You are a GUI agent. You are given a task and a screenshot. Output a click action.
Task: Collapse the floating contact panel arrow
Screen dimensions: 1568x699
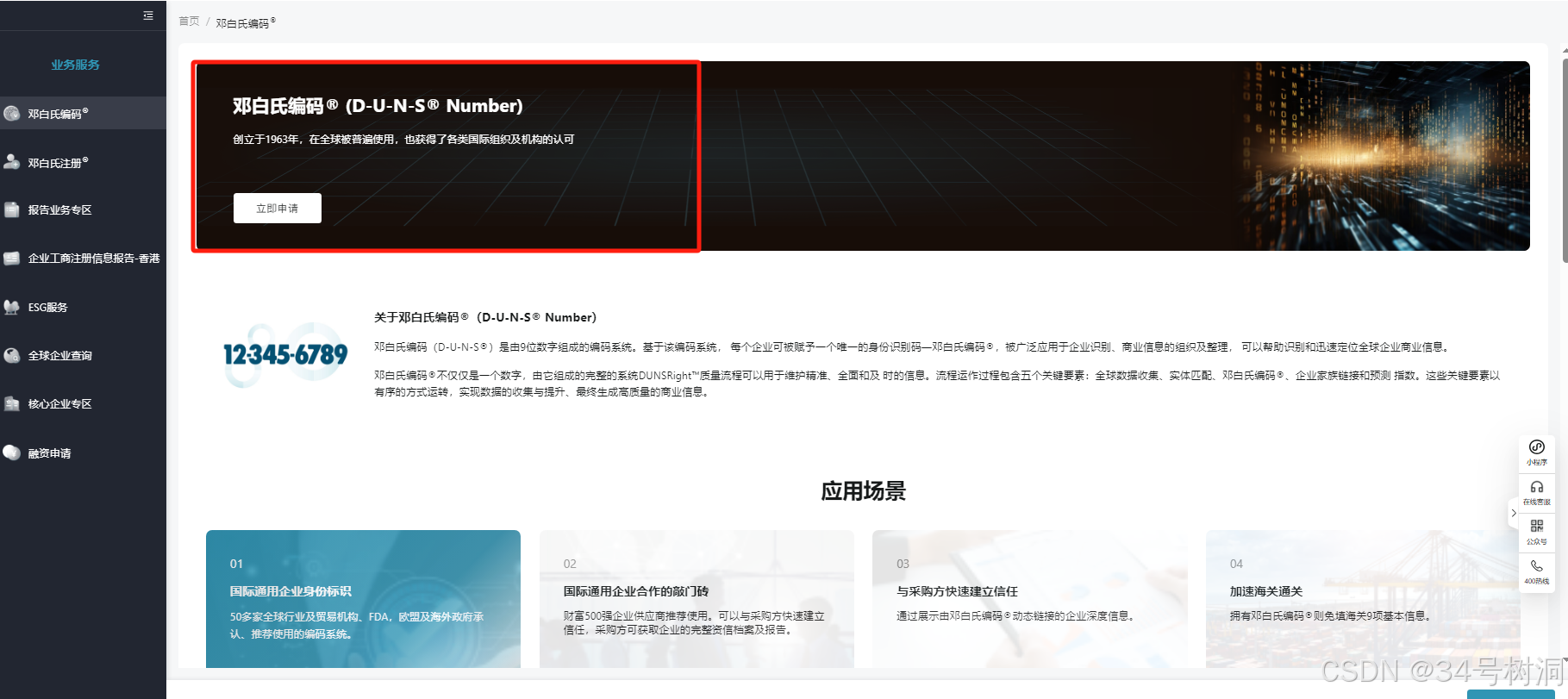pyautogui.click(x=1513, y=513)
